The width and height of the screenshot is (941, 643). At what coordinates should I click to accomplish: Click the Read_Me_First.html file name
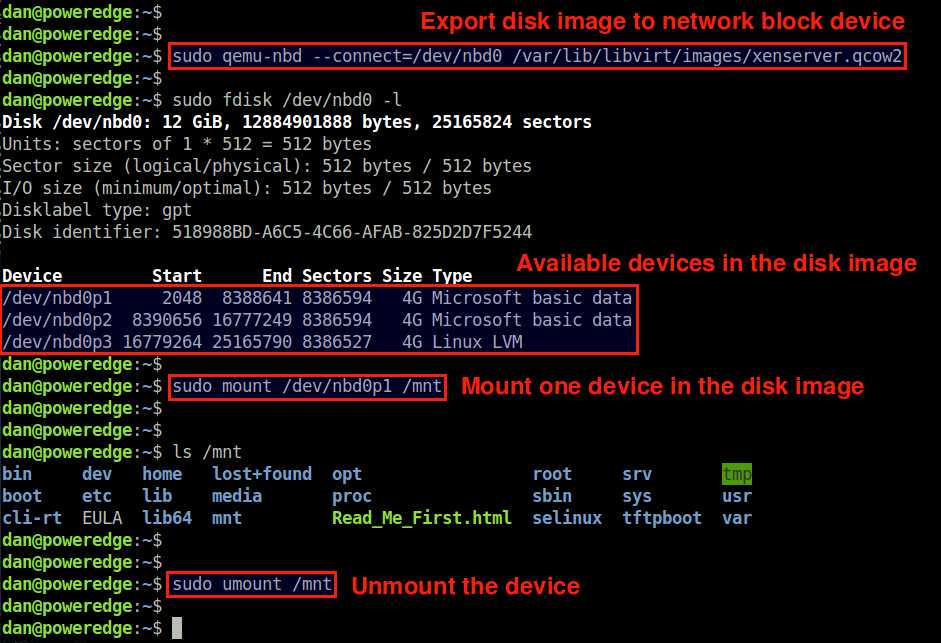pos(421,518)
